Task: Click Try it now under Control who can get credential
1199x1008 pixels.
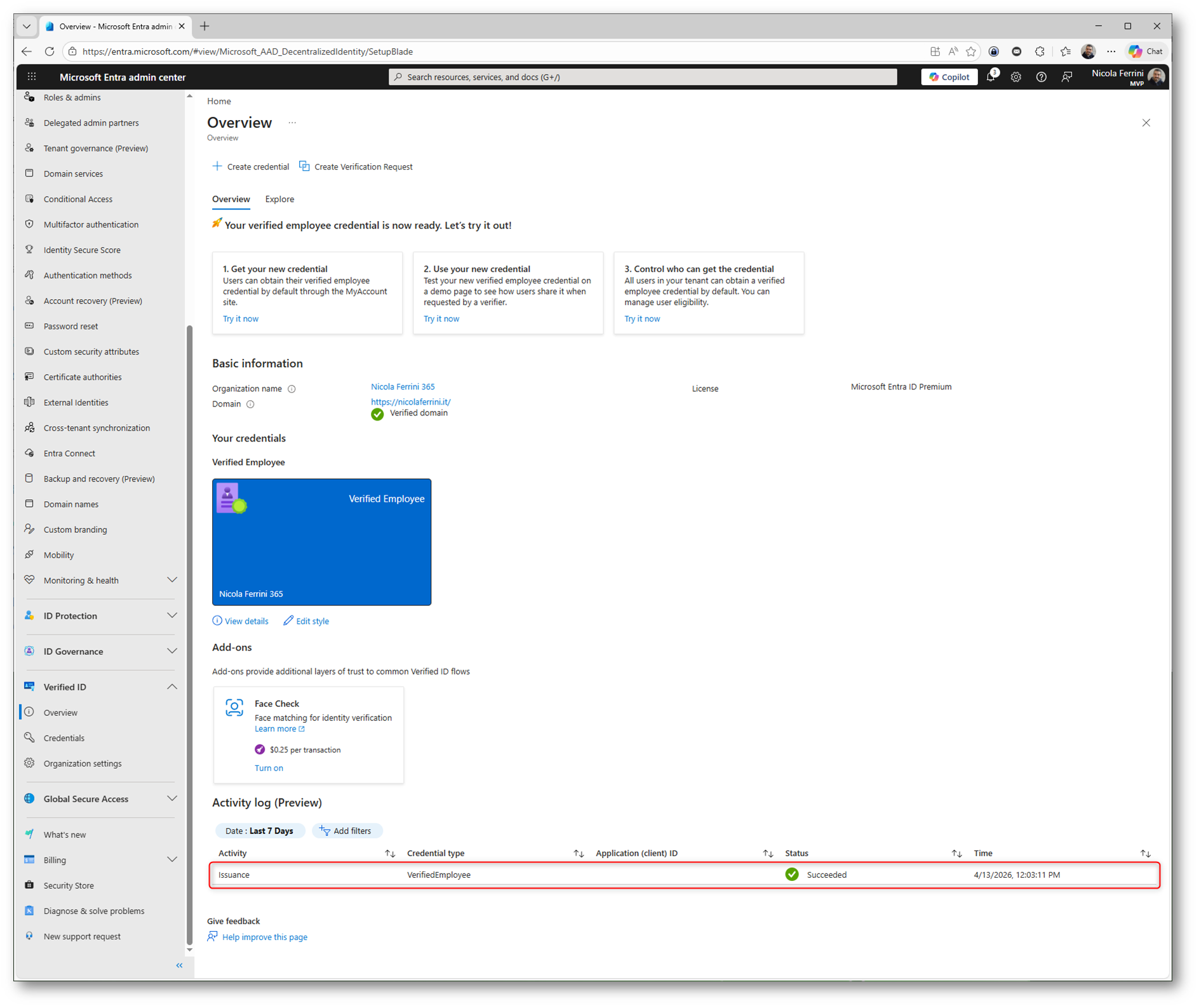Action: click(x=642, y=319)
